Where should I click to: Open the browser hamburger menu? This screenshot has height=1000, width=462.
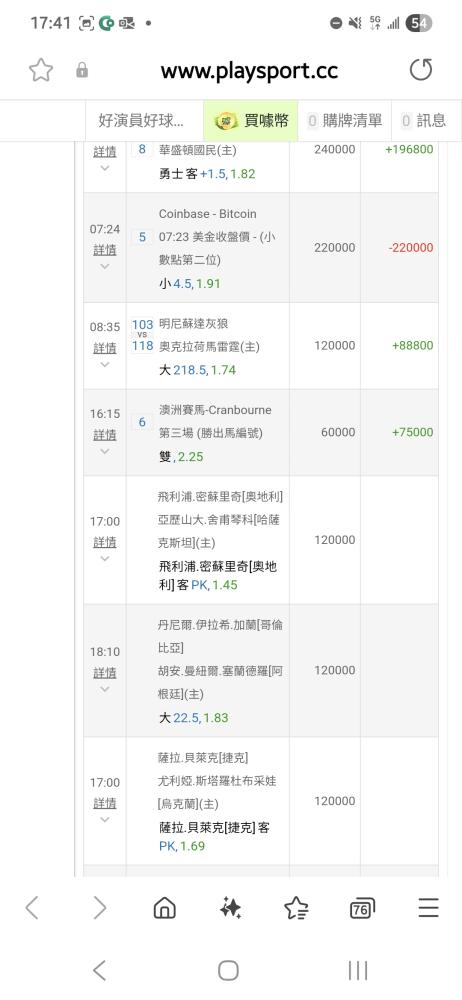click(x=428, y=908)
